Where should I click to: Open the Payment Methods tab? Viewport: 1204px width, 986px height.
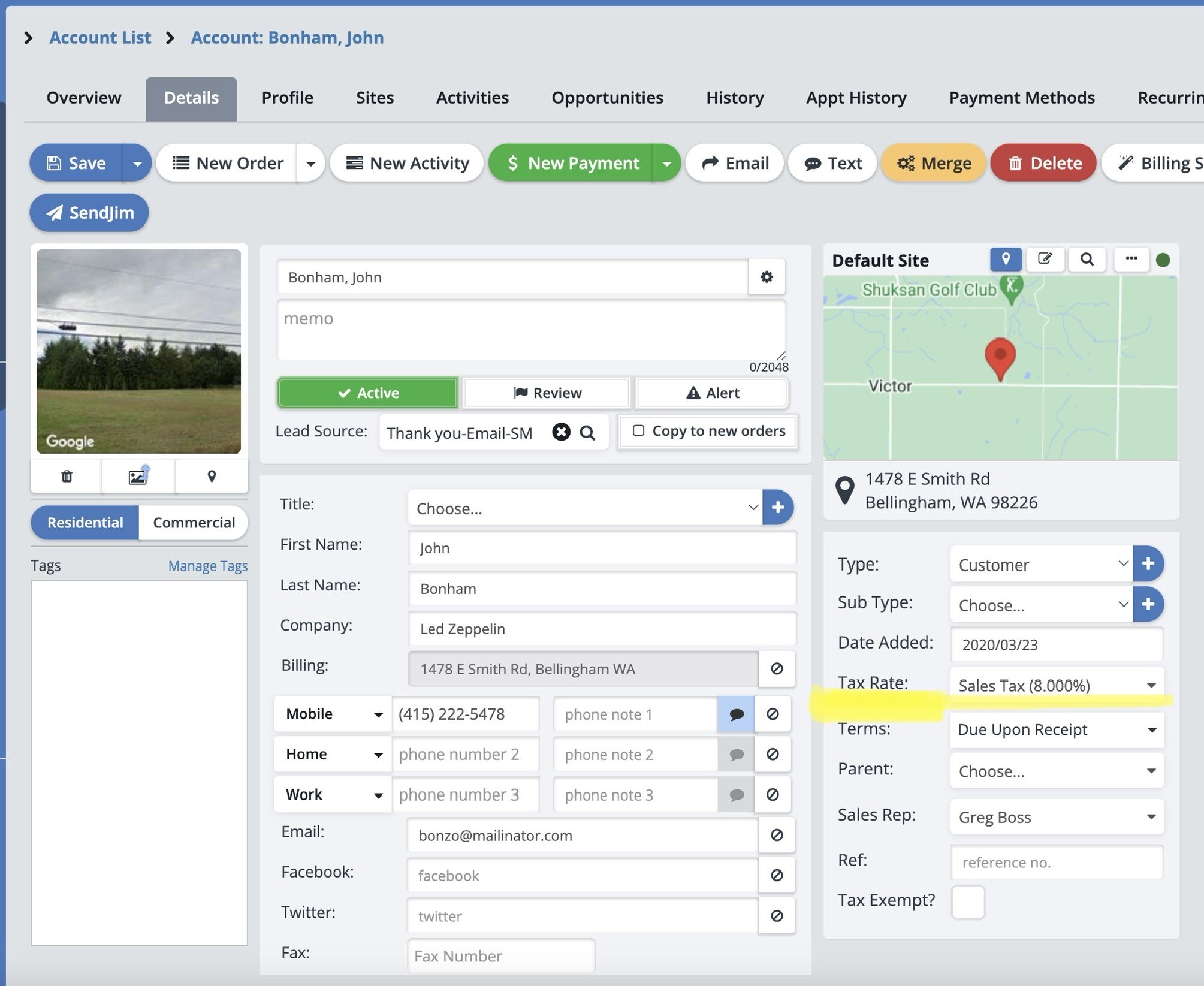tap(1021, 98)
